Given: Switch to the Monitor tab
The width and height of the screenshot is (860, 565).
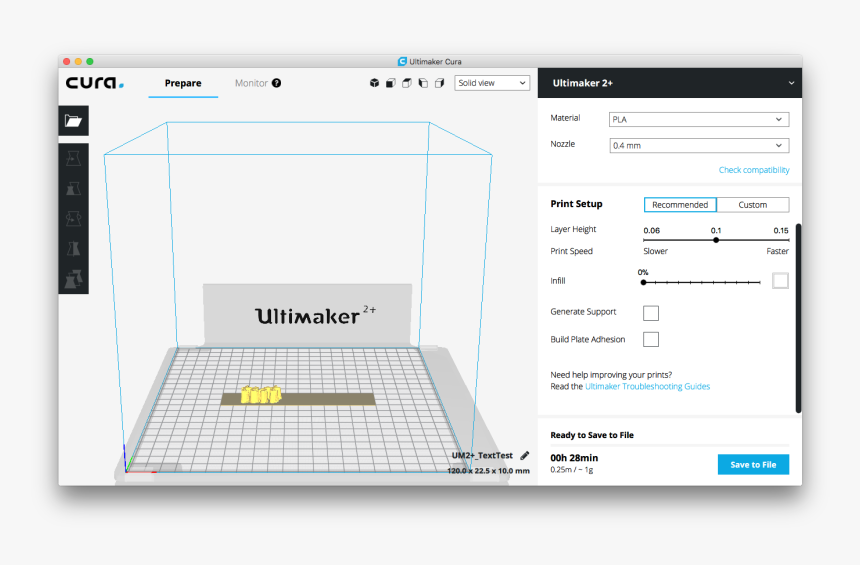Looking at the screenshot, I should click(251, 83).
